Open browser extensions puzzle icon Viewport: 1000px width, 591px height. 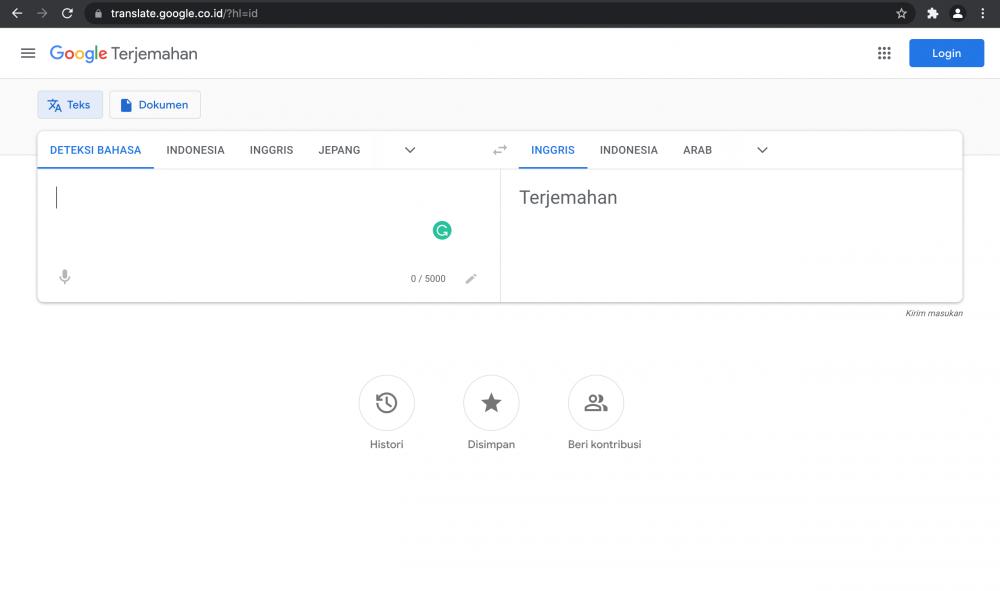click(x=932, y=13)
